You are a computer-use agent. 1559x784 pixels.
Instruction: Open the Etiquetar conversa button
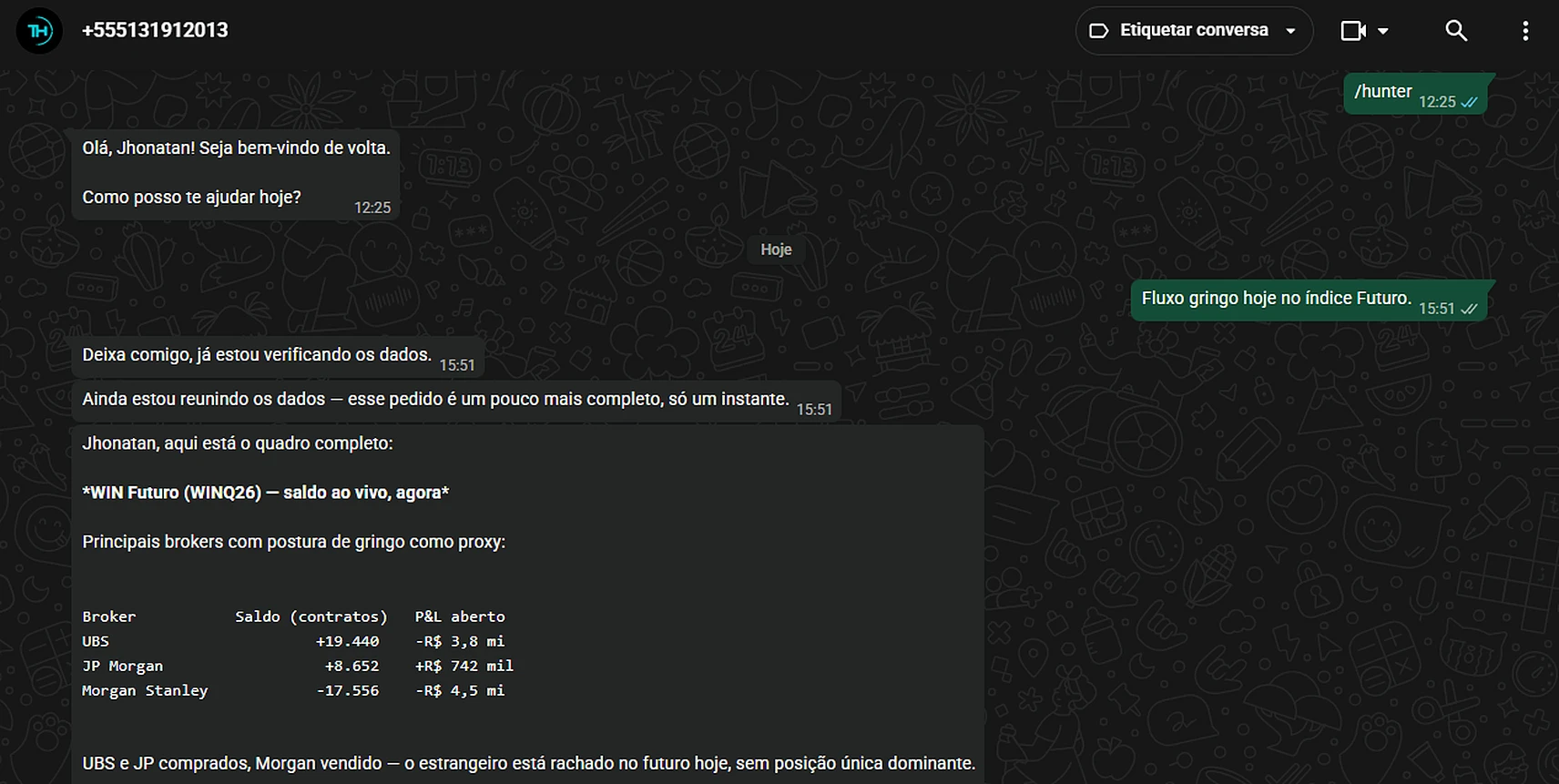pyautogui.click(x=1194, y=31)
